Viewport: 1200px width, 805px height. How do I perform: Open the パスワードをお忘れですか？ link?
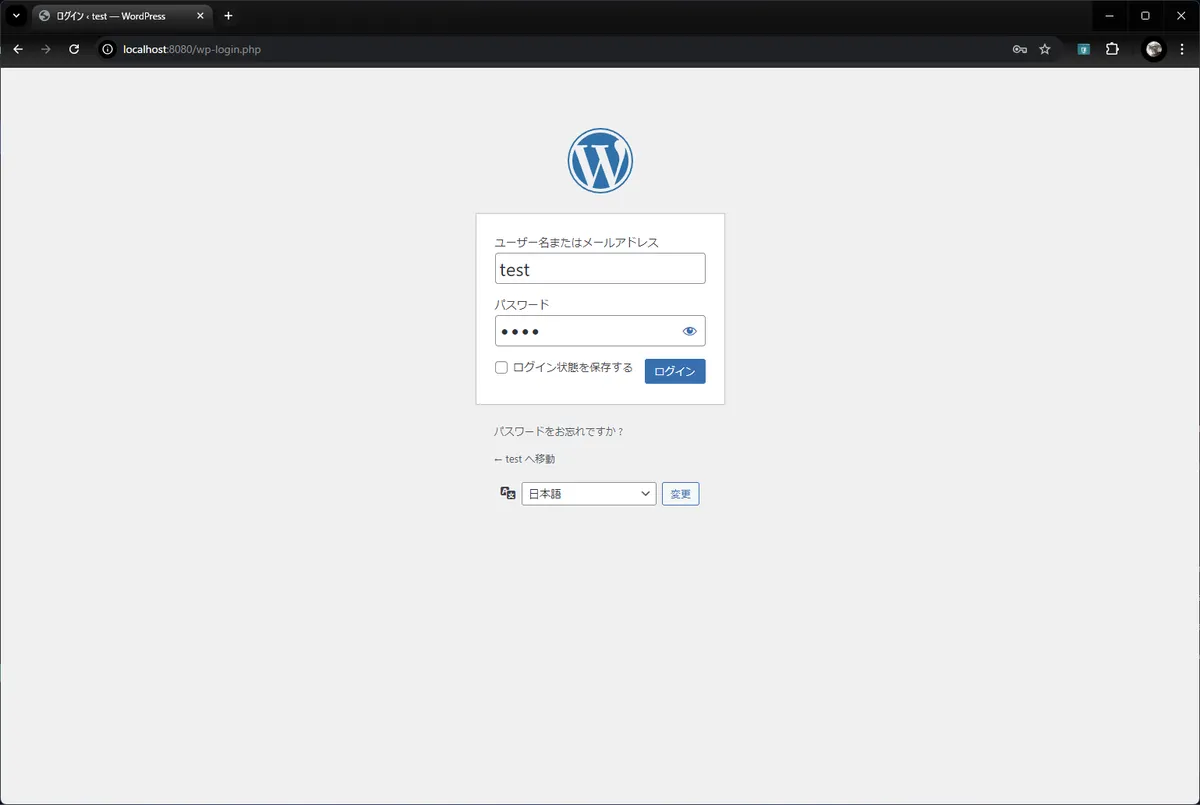click(559, 432)
